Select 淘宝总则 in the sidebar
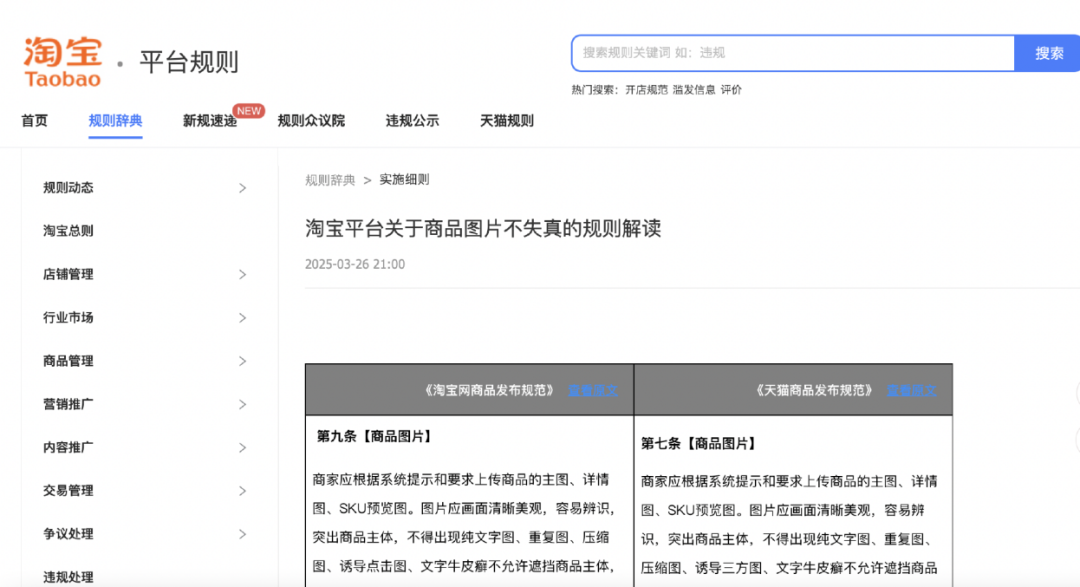Image resolution: width=1080 pixels, height=587 pixels. point(68,231)
